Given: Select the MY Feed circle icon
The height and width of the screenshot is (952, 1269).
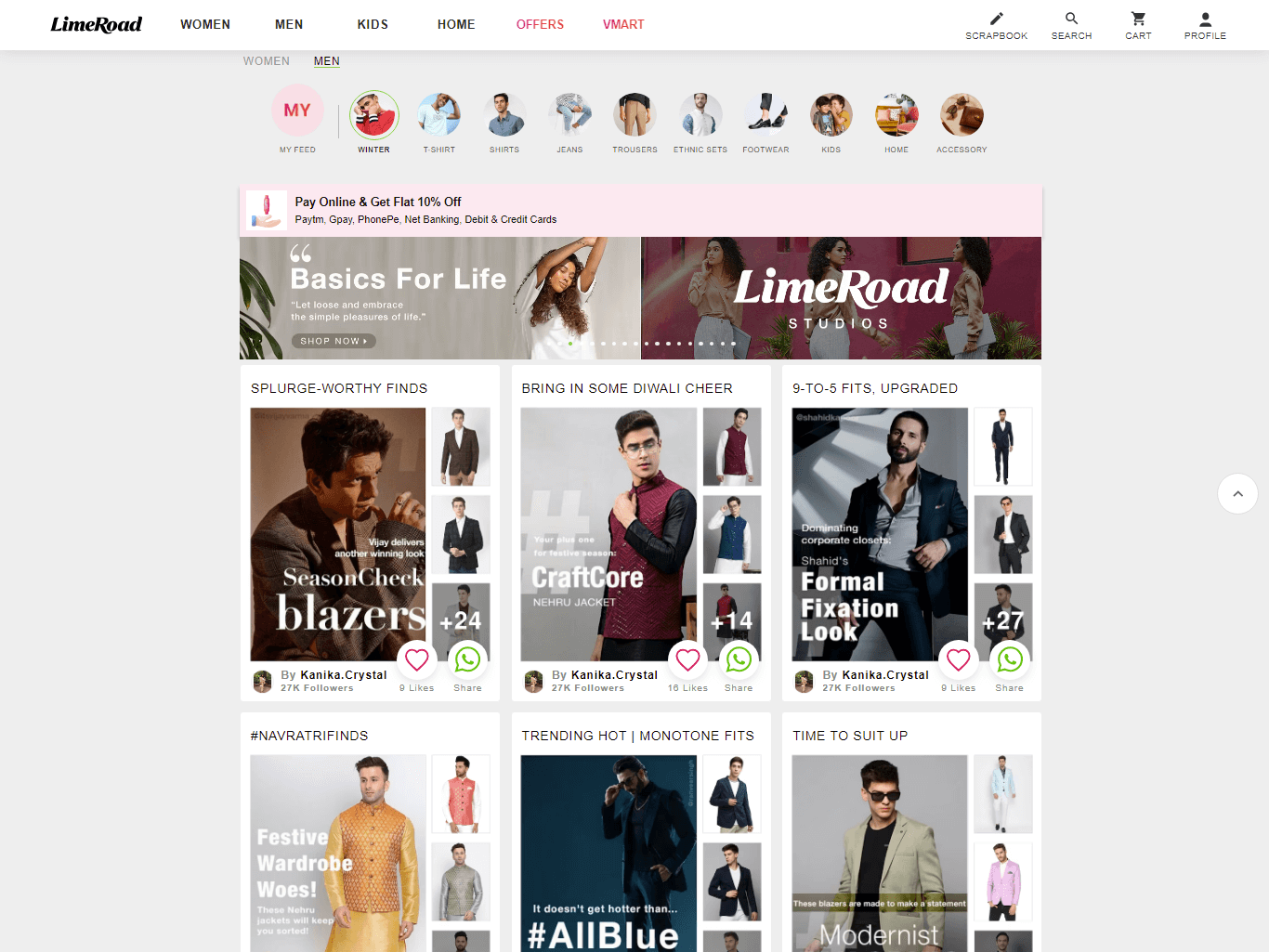Looking at the screenshot, I should click(x=297, y=111).
